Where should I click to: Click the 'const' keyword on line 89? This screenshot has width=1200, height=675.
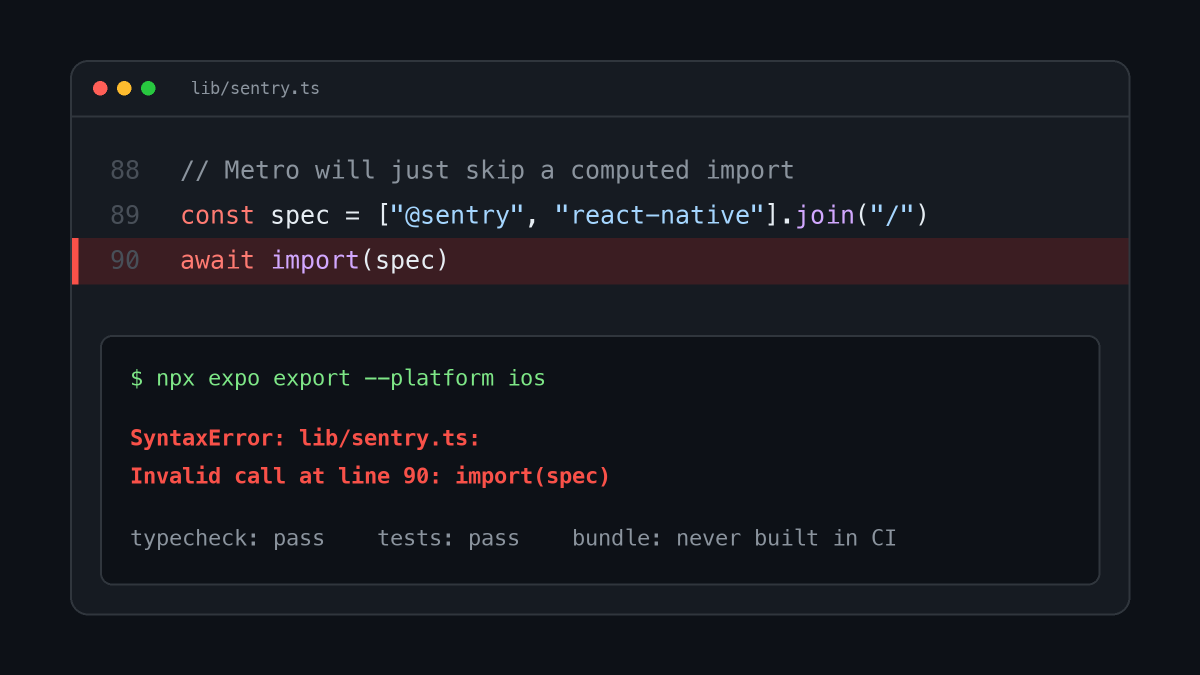[x=217, y=215]
